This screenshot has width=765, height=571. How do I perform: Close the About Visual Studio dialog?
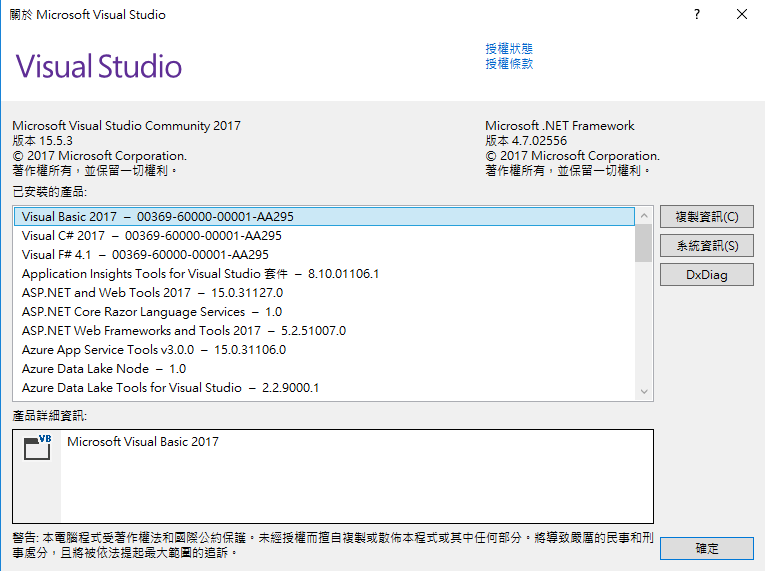point(742,15)
